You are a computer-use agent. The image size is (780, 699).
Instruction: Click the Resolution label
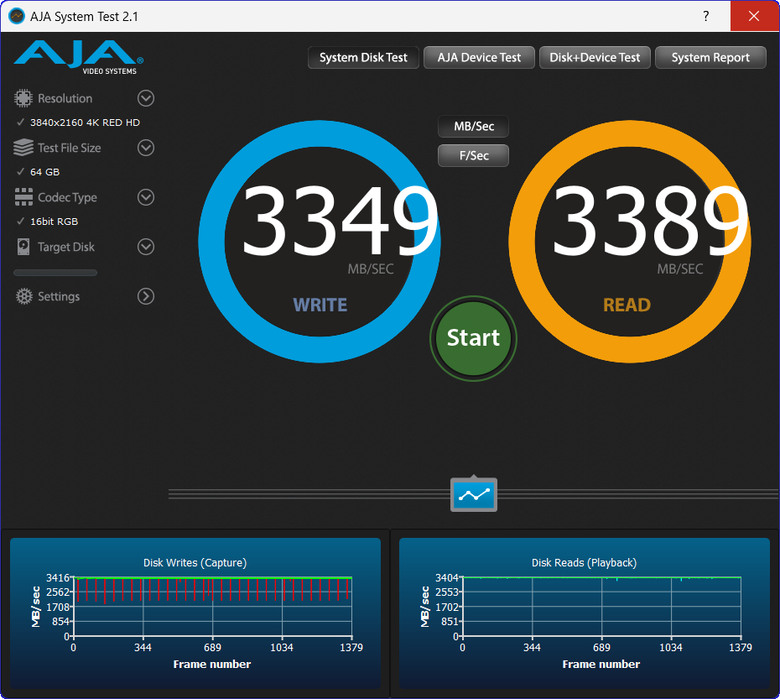[x=65, y=99]
